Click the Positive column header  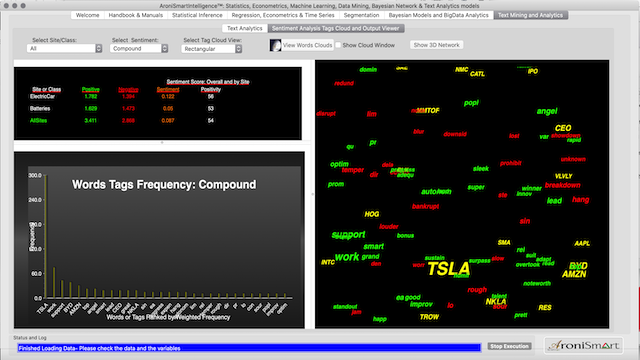tap(91, 89)
